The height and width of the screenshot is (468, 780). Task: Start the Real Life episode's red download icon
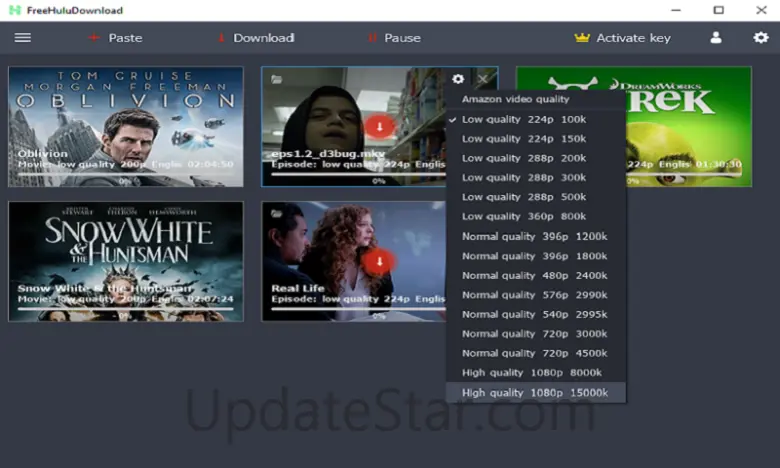tap(379, 261)
